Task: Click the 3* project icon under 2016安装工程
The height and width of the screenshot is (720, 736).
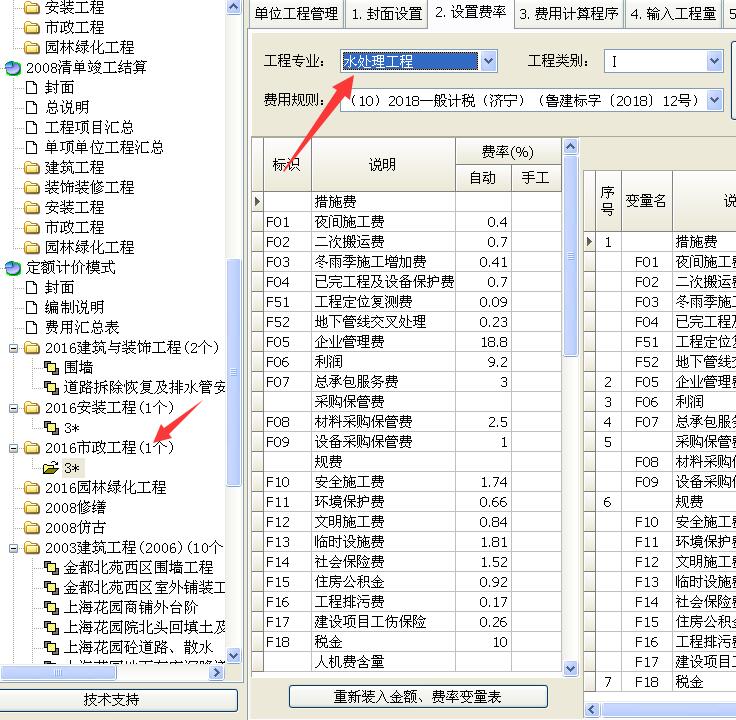Action: pyautogui.click(x=51, y=428)
